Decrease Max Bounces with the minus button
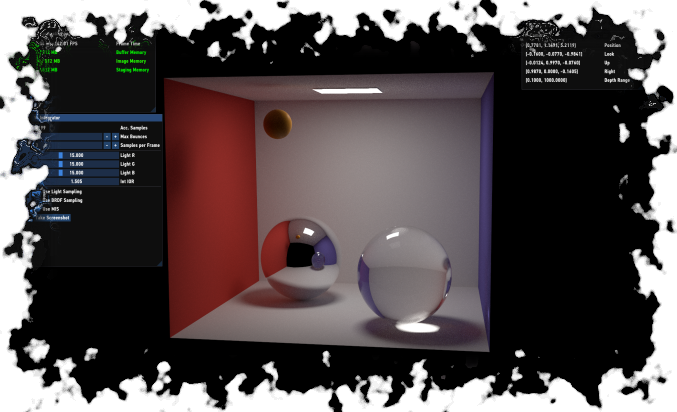Viewport: 677px width, 412px height. (x=107, y=136)
